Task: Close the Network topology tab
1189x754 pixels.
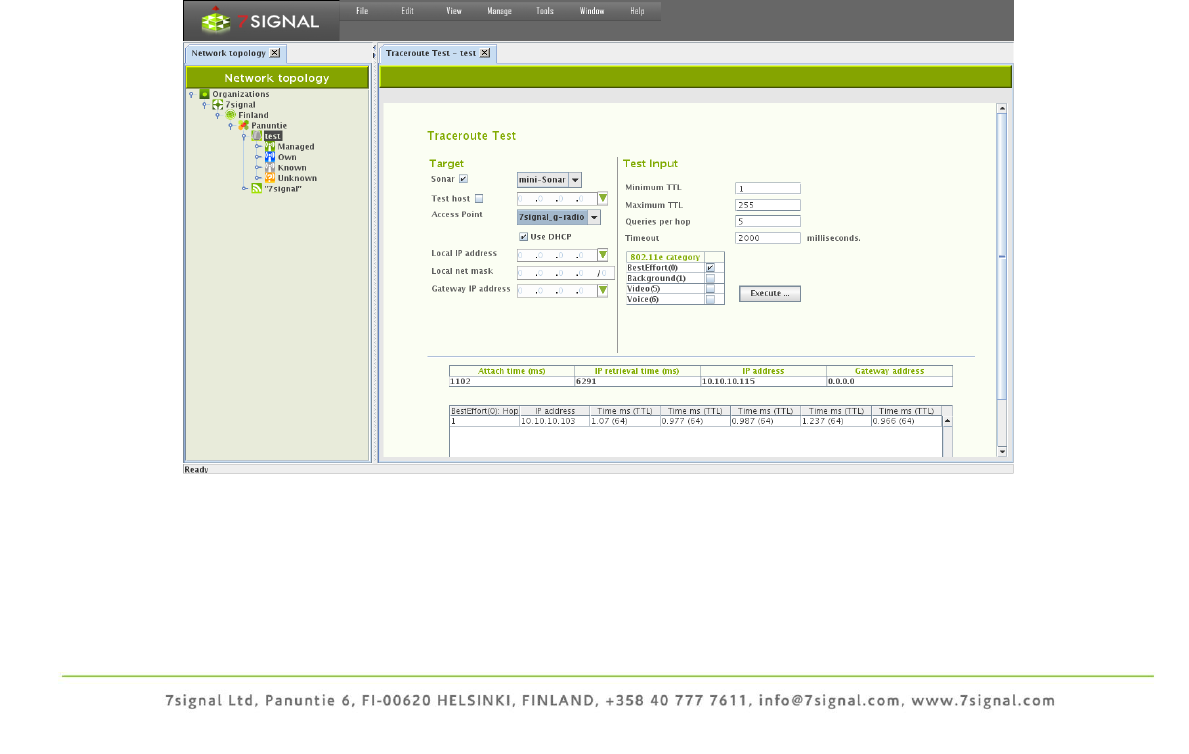Action: (275, 53)
